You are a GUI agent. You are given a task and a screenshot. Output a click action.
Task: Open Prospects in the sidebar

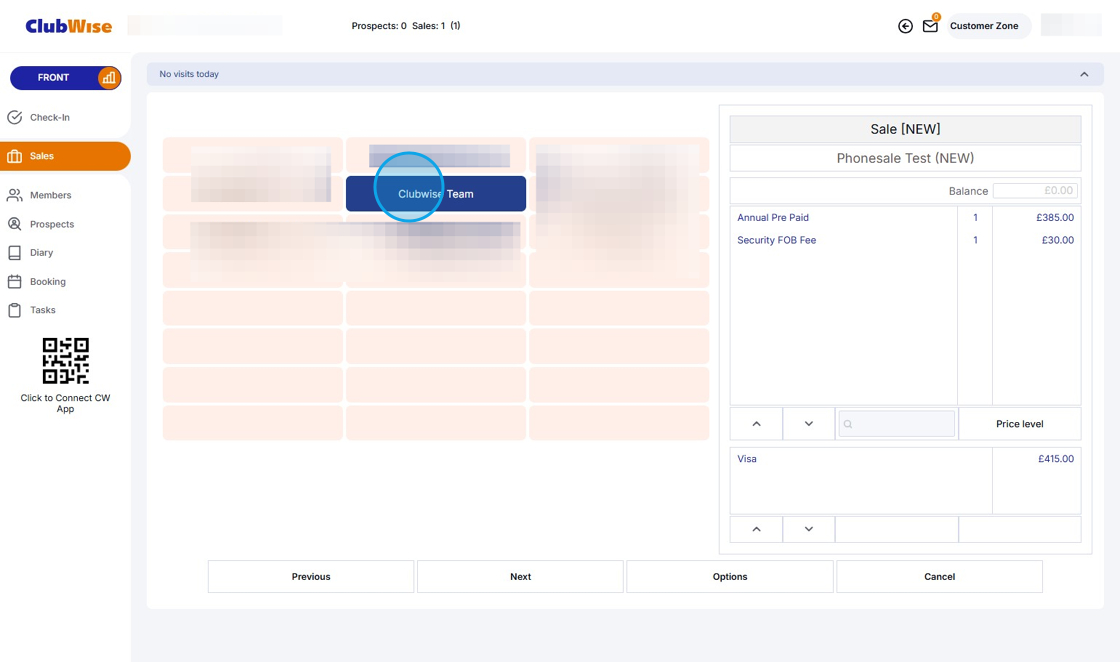click(65, 224)
